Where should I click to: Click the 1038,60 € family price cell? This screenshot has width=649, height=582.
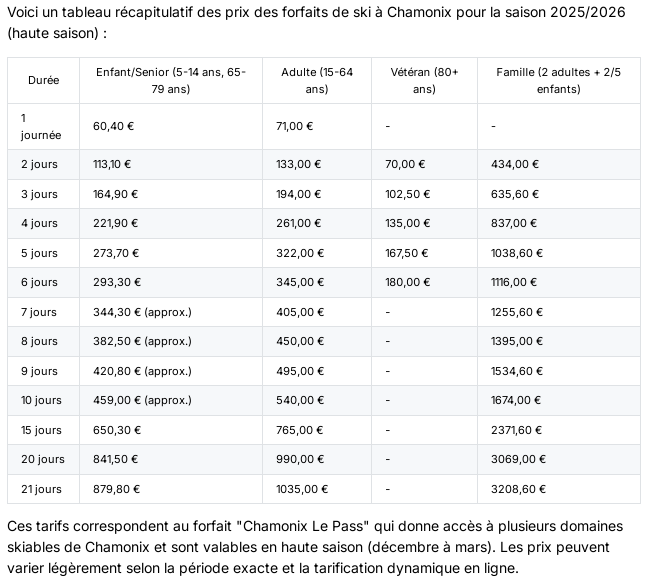point(517,253)
